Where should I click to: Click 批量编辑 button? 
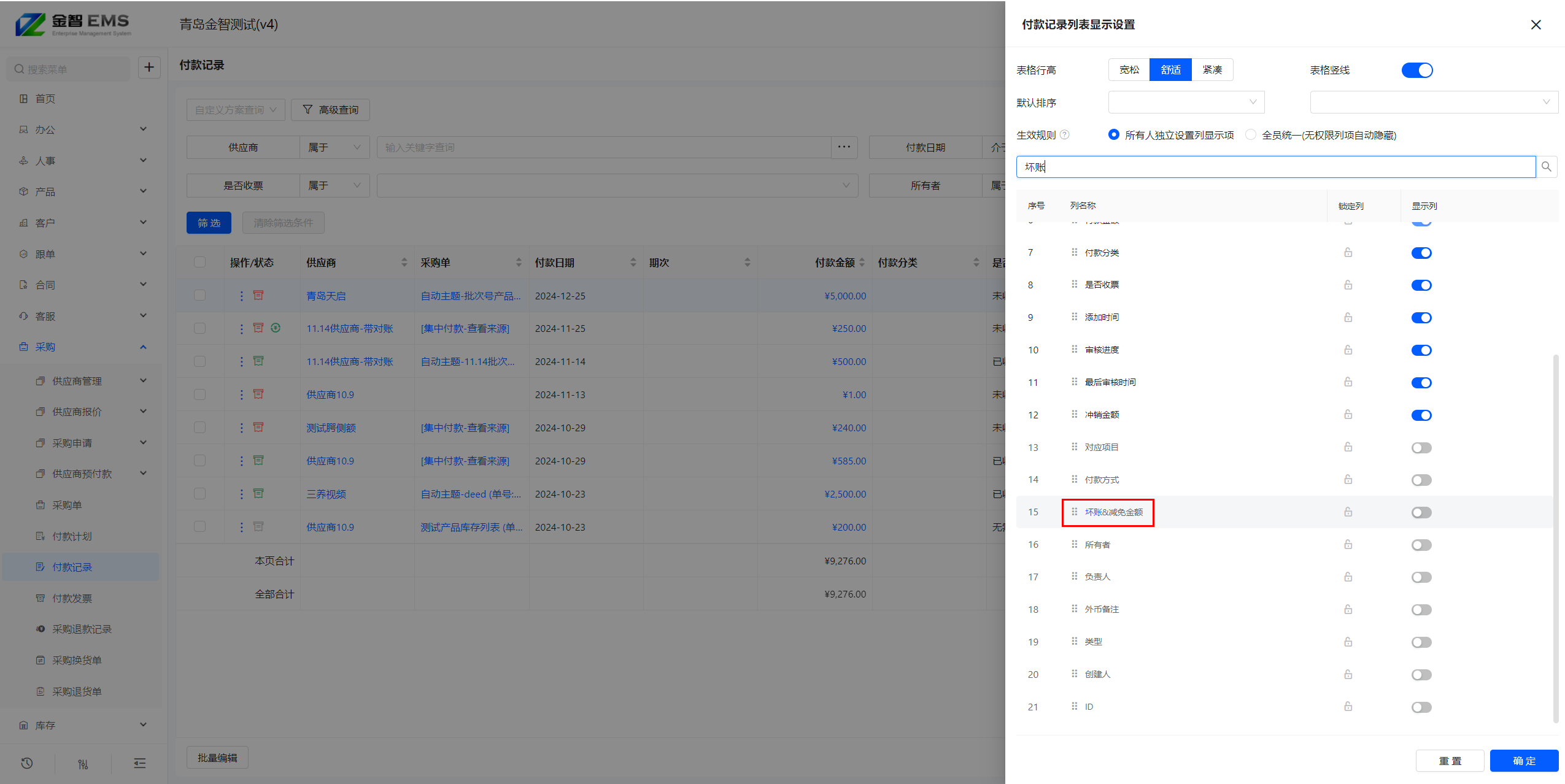217,758
